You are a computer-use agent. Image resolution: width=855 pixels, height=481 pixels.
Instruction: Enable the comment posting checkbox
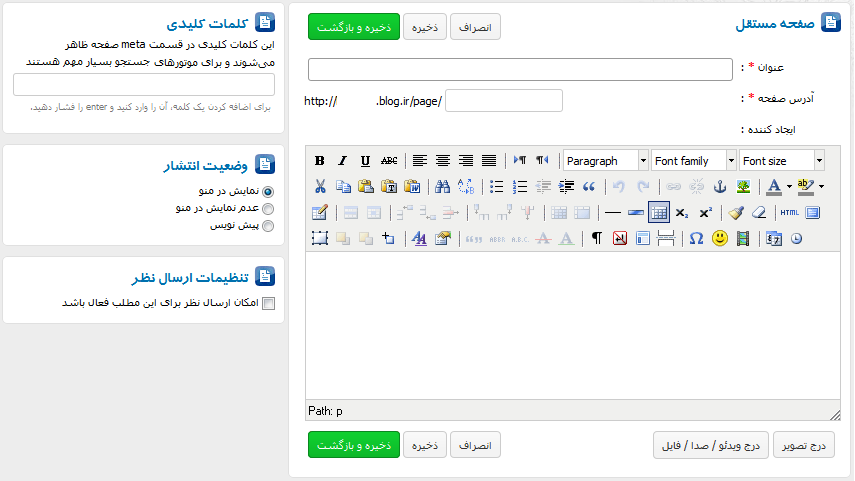tap(267, 304)
